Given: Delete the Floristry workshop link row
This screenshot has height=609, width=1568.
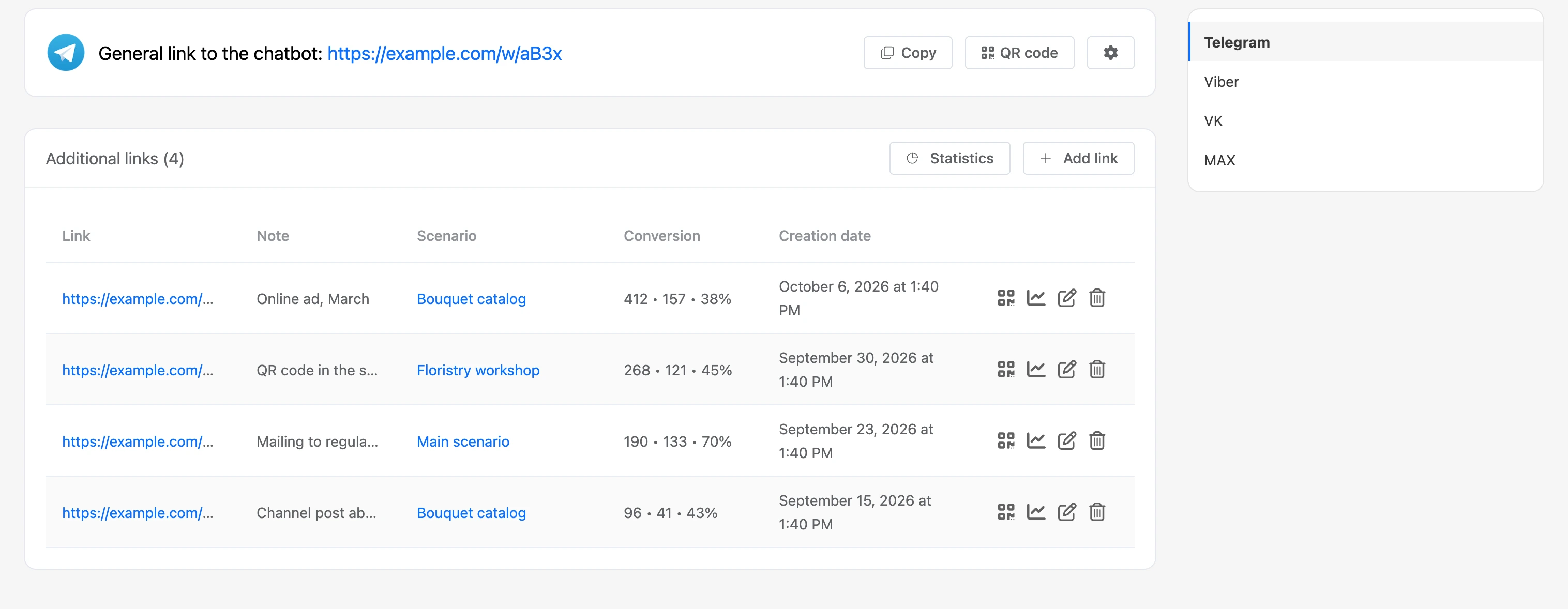Looking at the screenshot, I should [1097, 369].
